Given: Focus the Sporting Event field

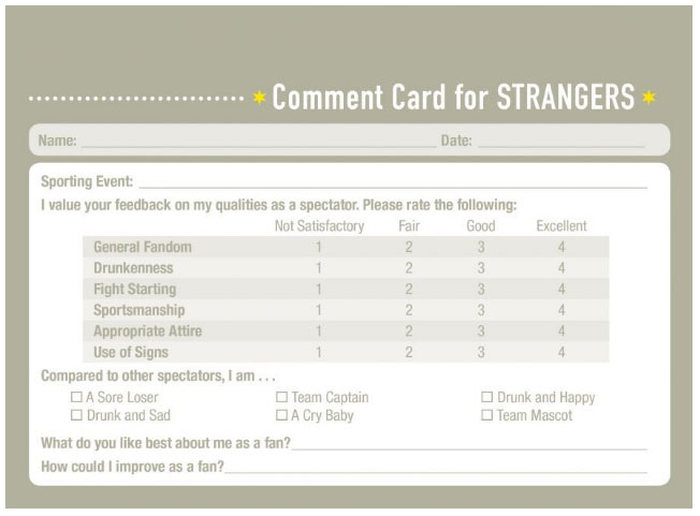Looking at the screenshot, I should tap(392, 184).
